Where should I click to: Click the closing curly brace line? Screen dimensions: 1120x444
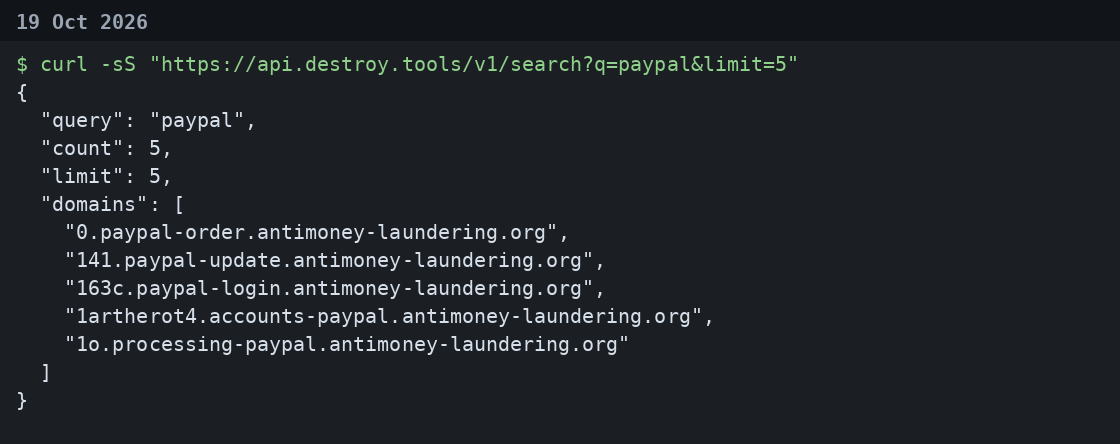pos(21,400)
